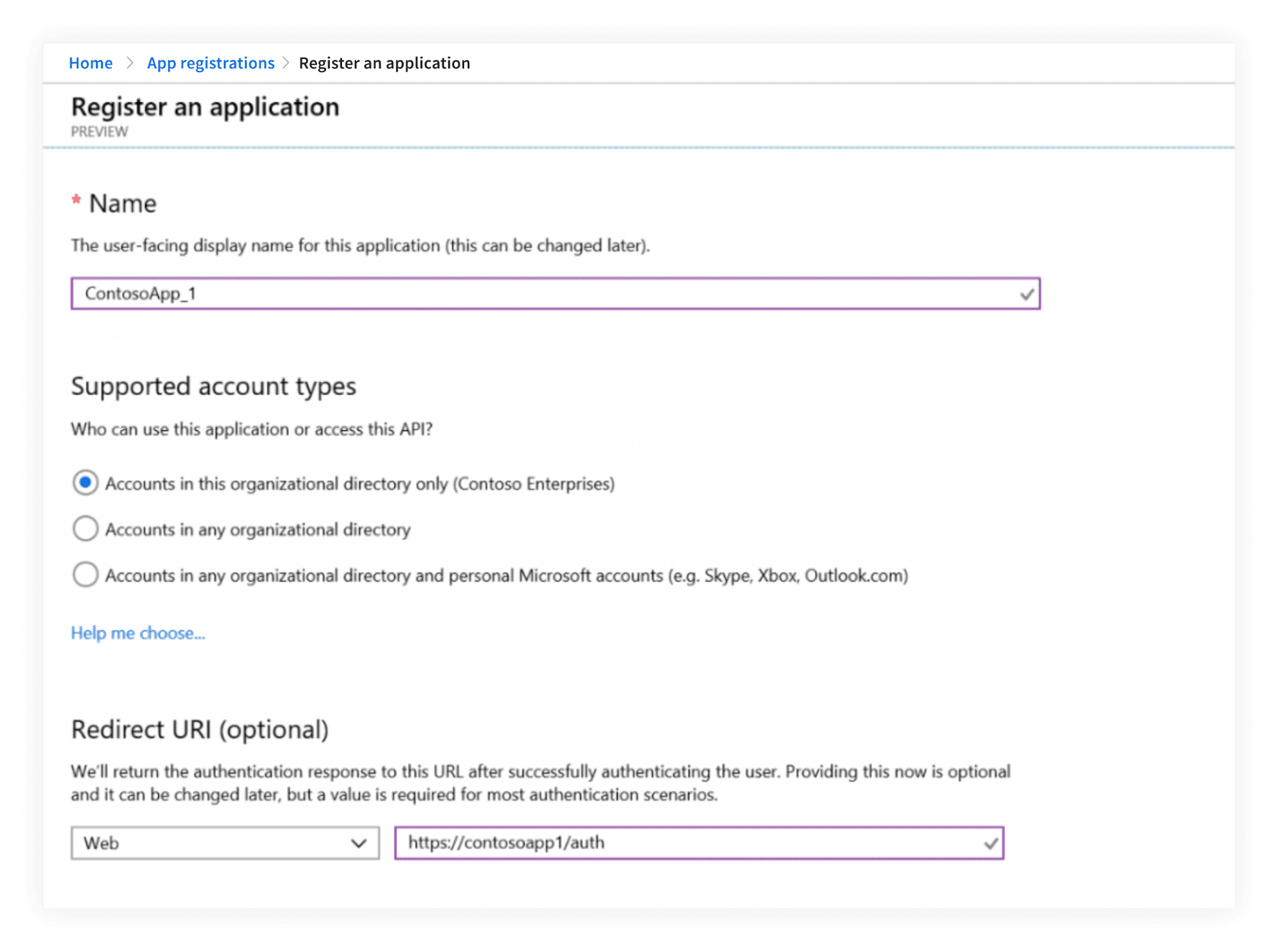Select Accounts in any organizational directory
This screenshot has height=952, width=1278.
[85, 529]
